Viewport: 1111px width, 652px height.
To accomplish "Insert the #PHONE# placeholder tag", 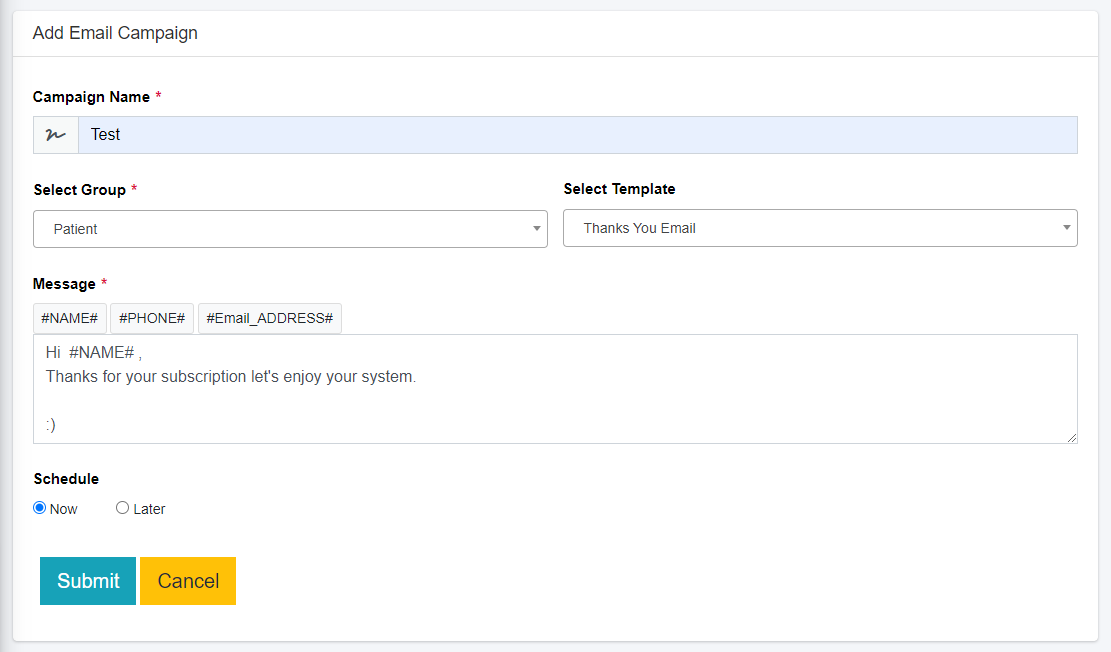I will point(152,318).
